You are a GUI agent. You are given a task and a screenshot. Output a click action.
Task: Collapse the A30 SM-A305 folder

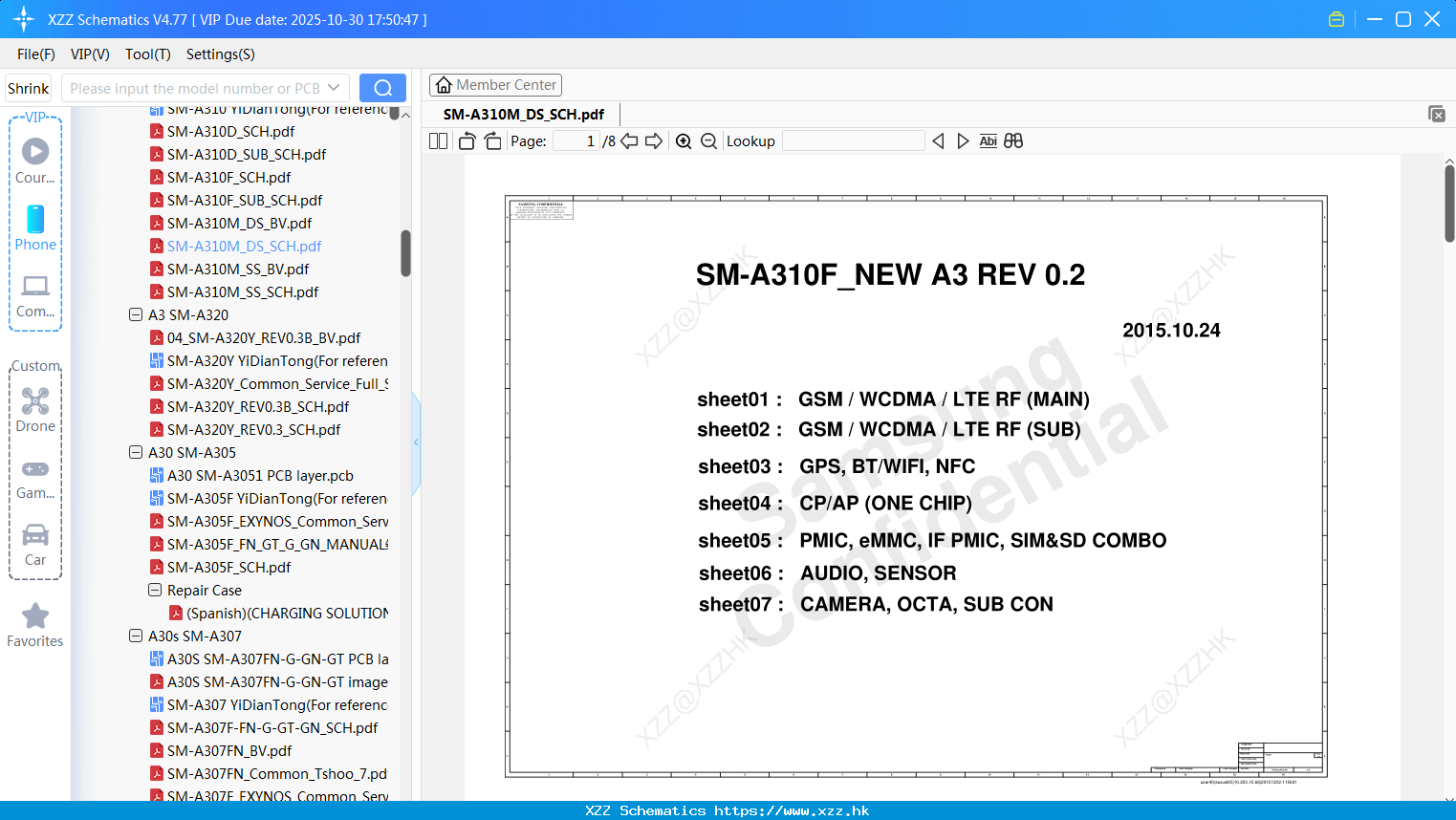pos(136,452)
